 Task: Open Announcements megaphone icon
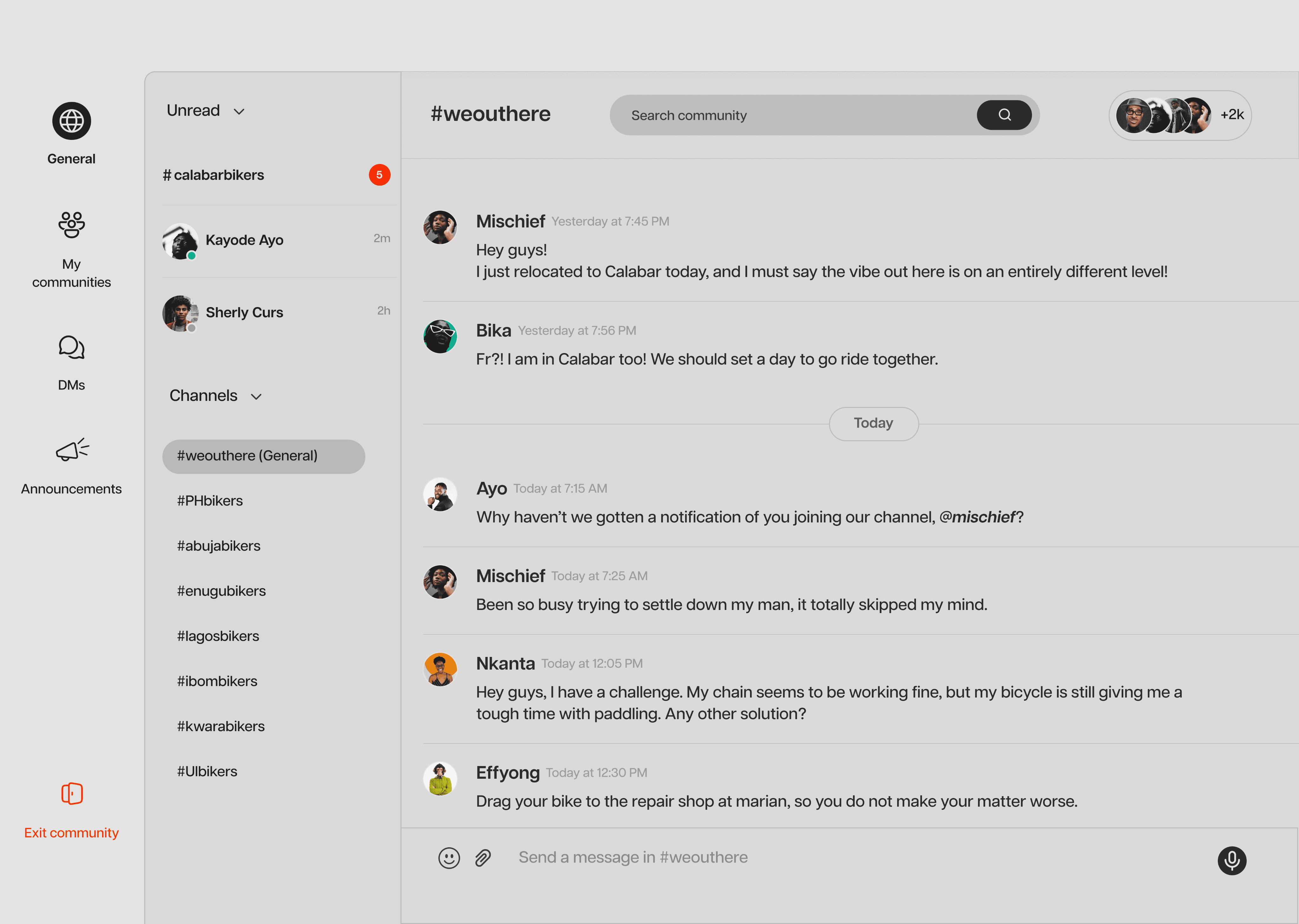[x=72, y=449]
